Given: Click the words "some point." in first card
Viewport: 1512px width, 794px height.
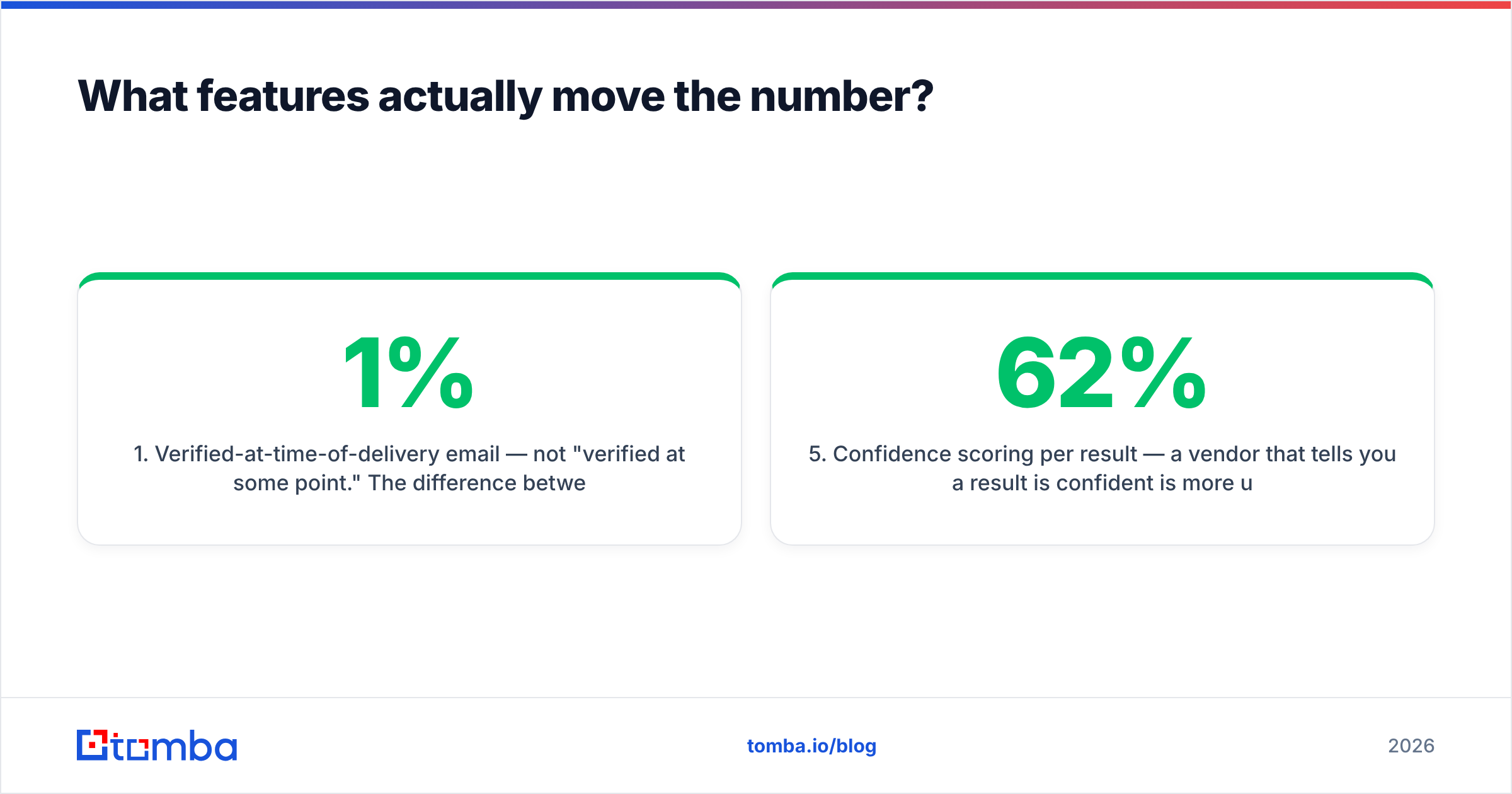Looking at the screenshot, I should (297, 483).
